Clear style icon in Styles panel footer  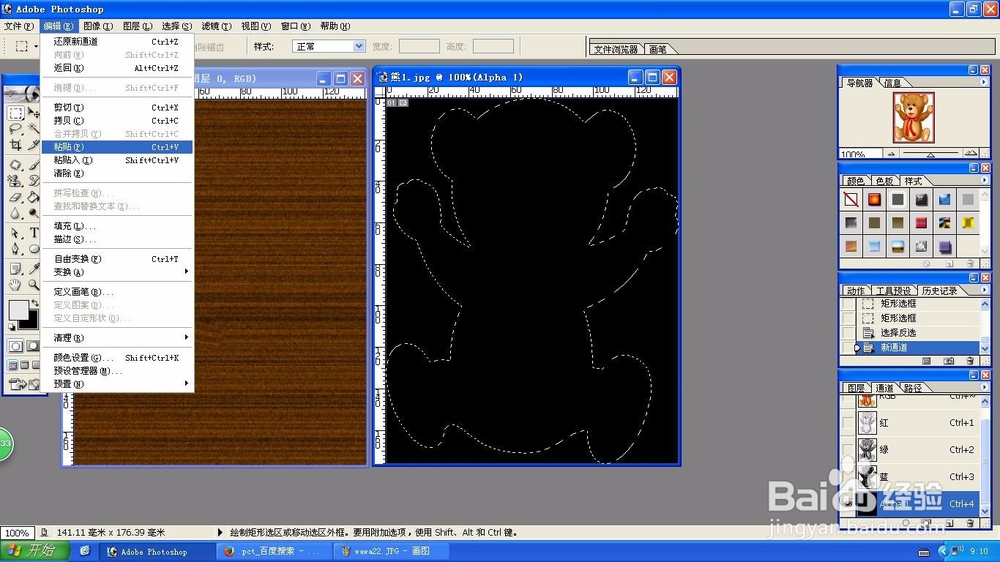(926, 263)
